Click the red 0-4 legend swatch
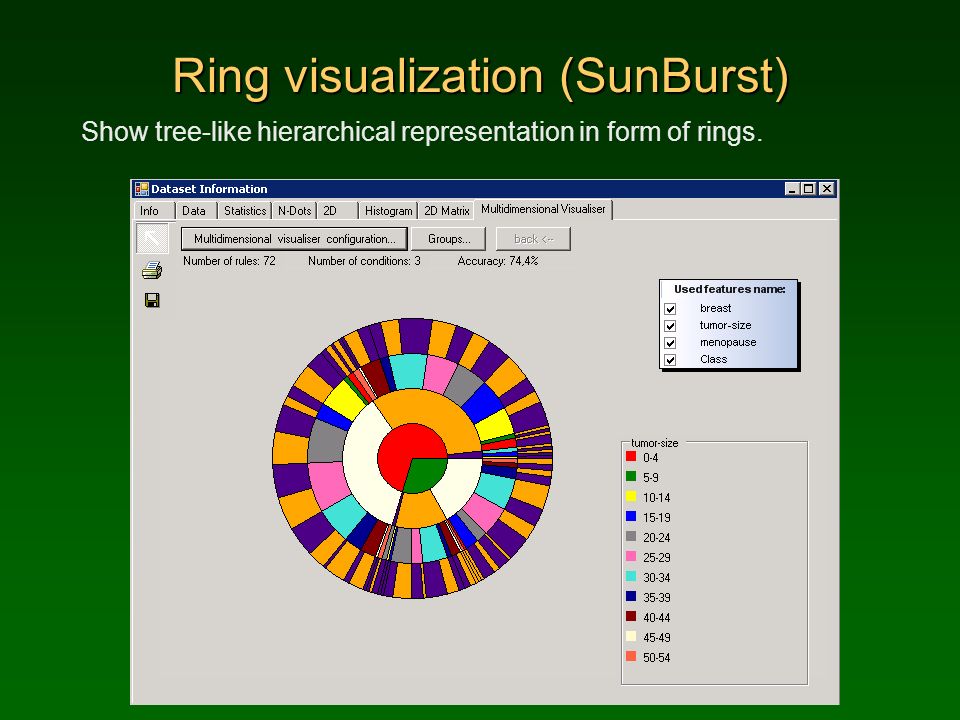 [x=631, y=457]
